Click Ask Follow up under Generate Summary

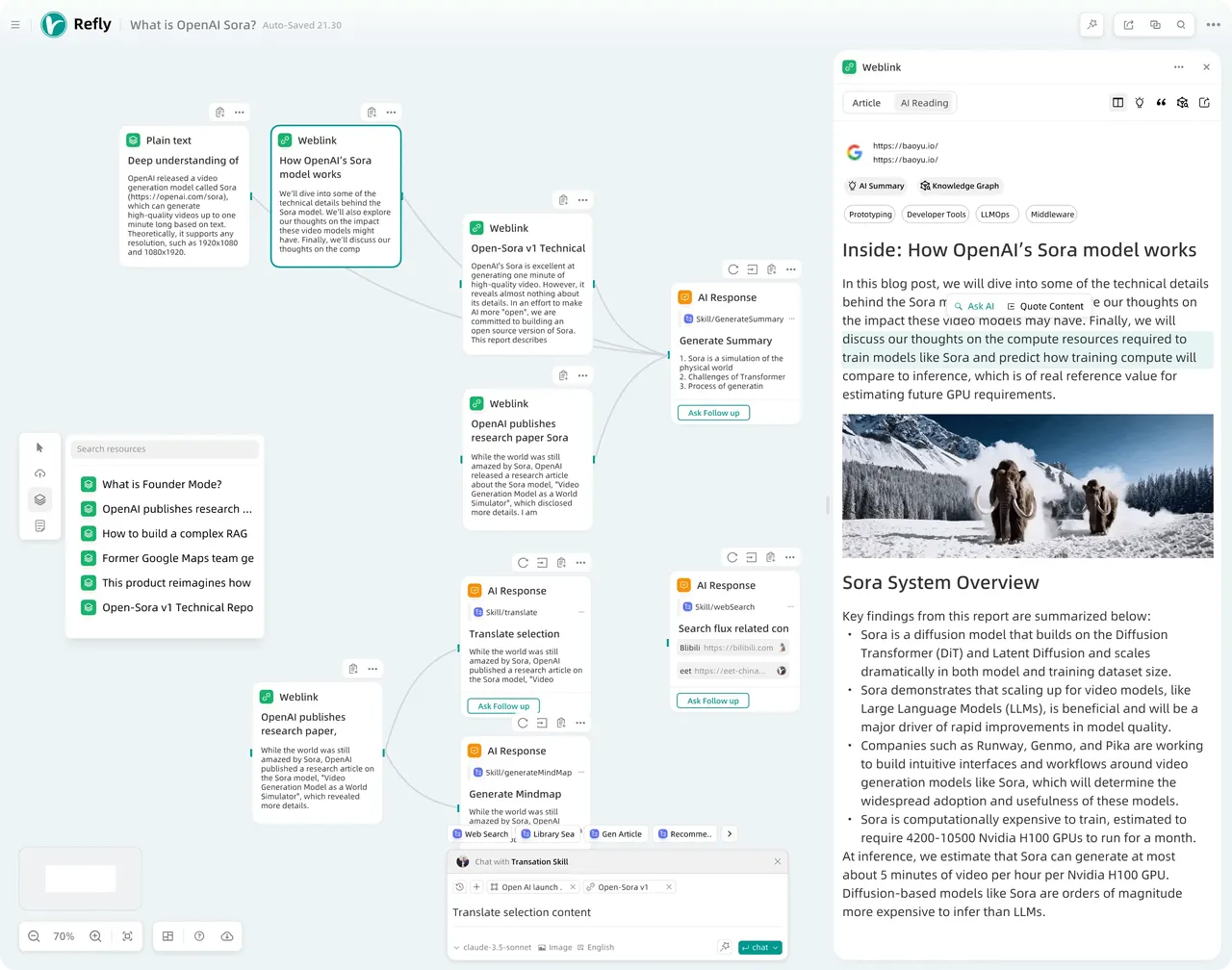[x=713, y=413]
